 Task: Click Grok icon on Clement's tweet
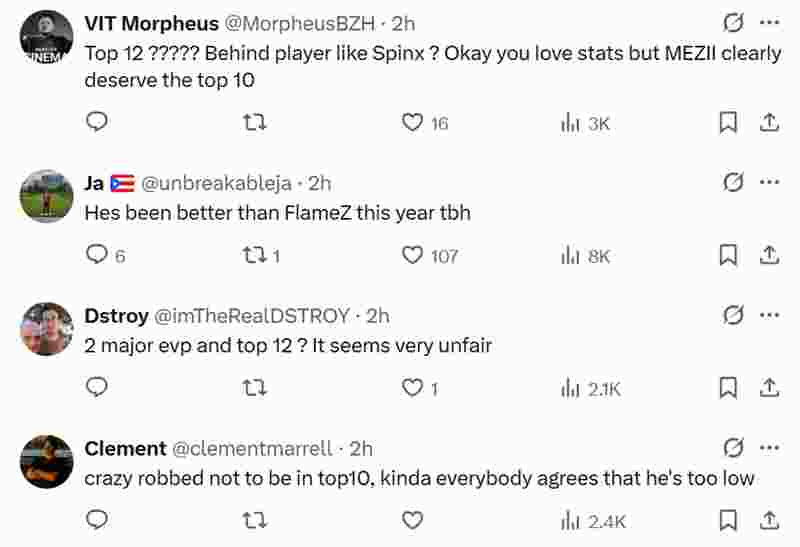click(x=733, y=447)
